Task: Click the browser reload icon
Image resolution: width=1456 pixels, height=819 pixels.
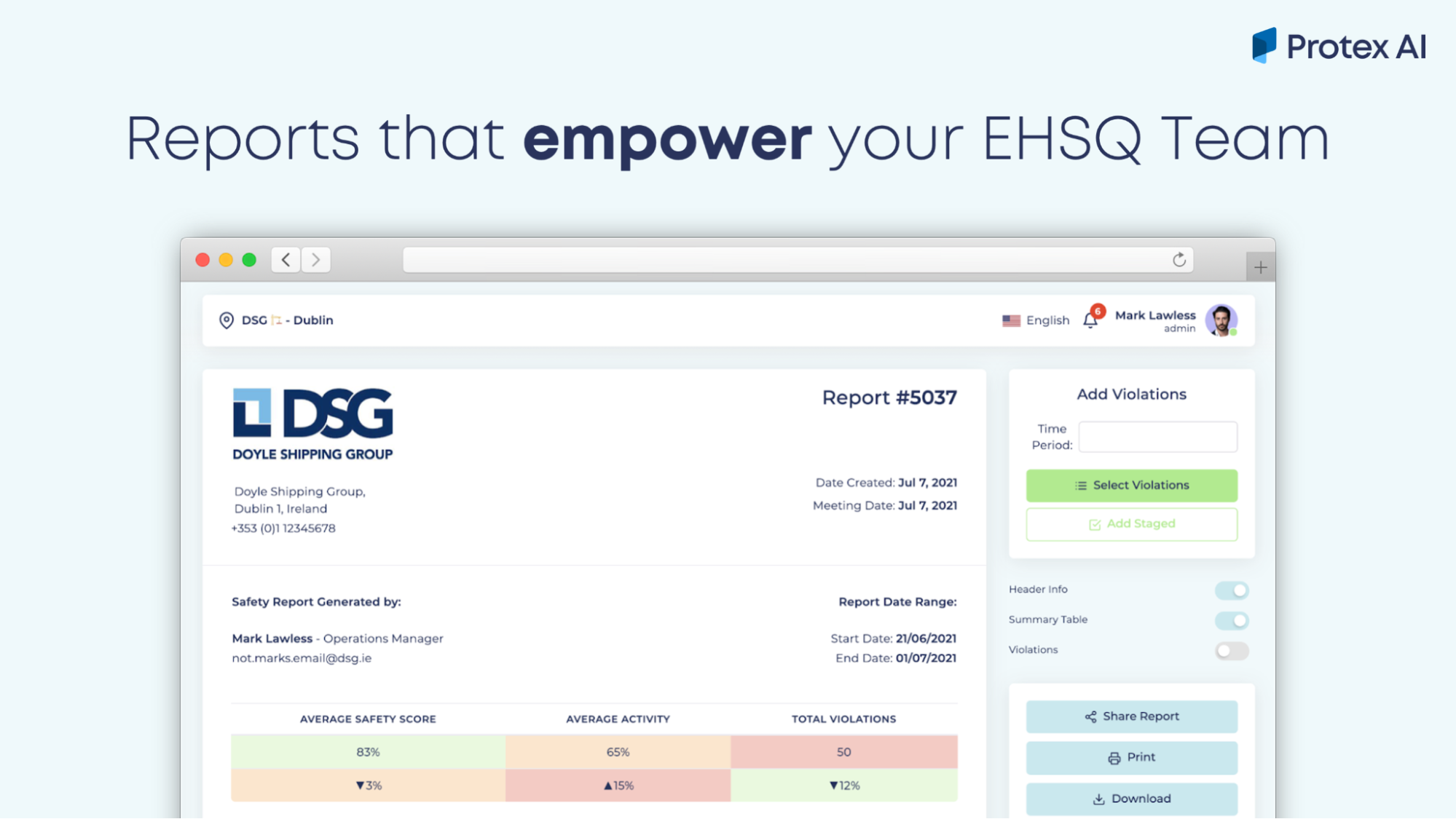Action: (1179, 260)
